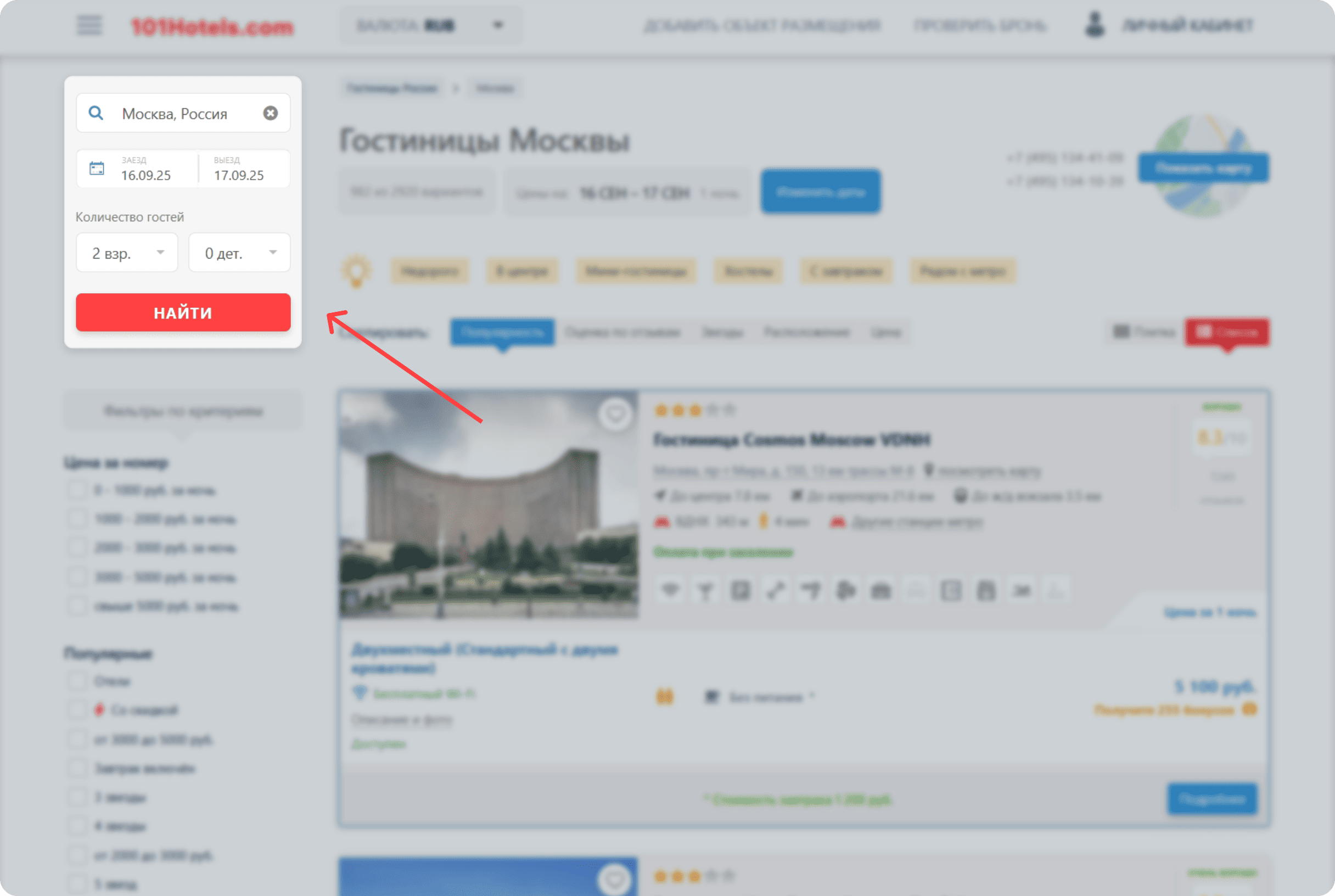Open the 0 дет. children dropdown
The width and height of the screenshot is (1335, 896).
(239, 253)
